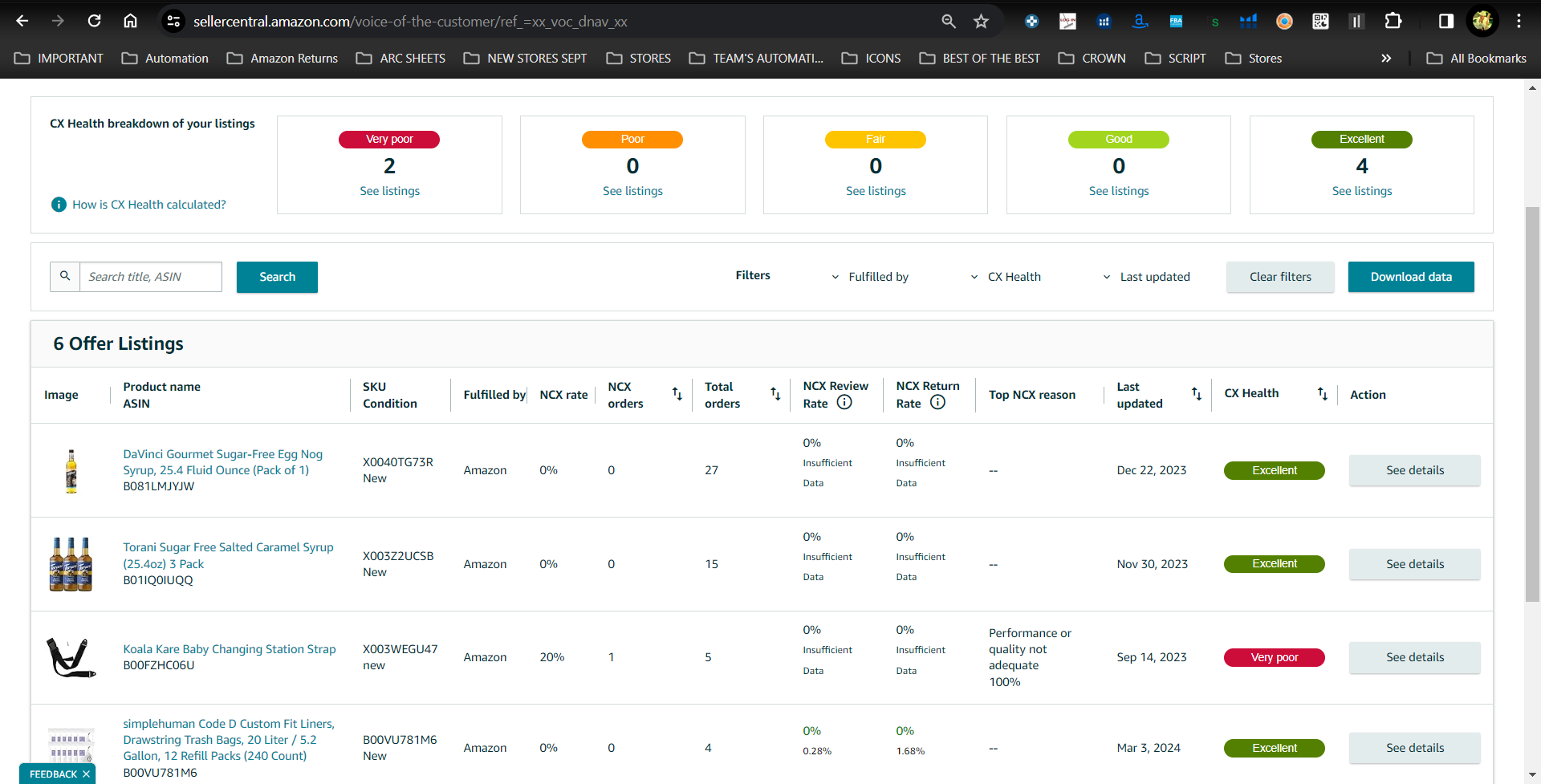Sort by Total orders arrows icon
The image size is (1541, 784).
point(775,394)
